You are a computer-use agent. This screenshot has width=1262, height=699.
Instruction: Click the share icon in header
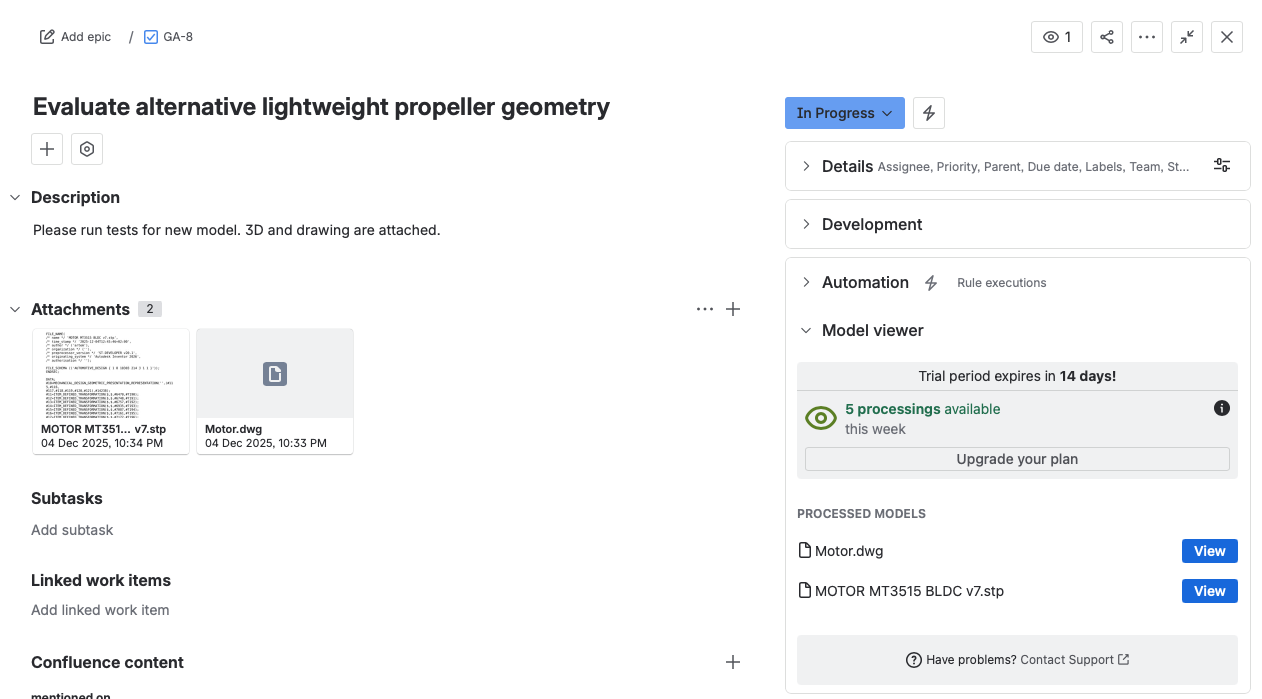[1107, 37]
